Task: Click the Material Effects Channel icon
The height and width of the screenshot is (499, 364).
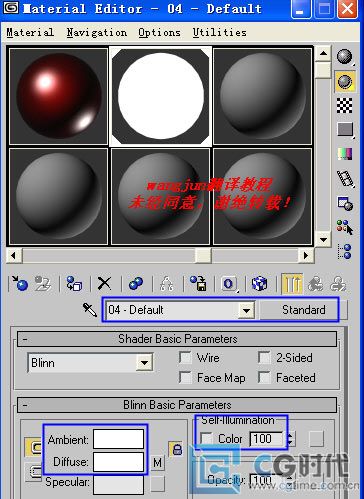Action: click(229, 284)
